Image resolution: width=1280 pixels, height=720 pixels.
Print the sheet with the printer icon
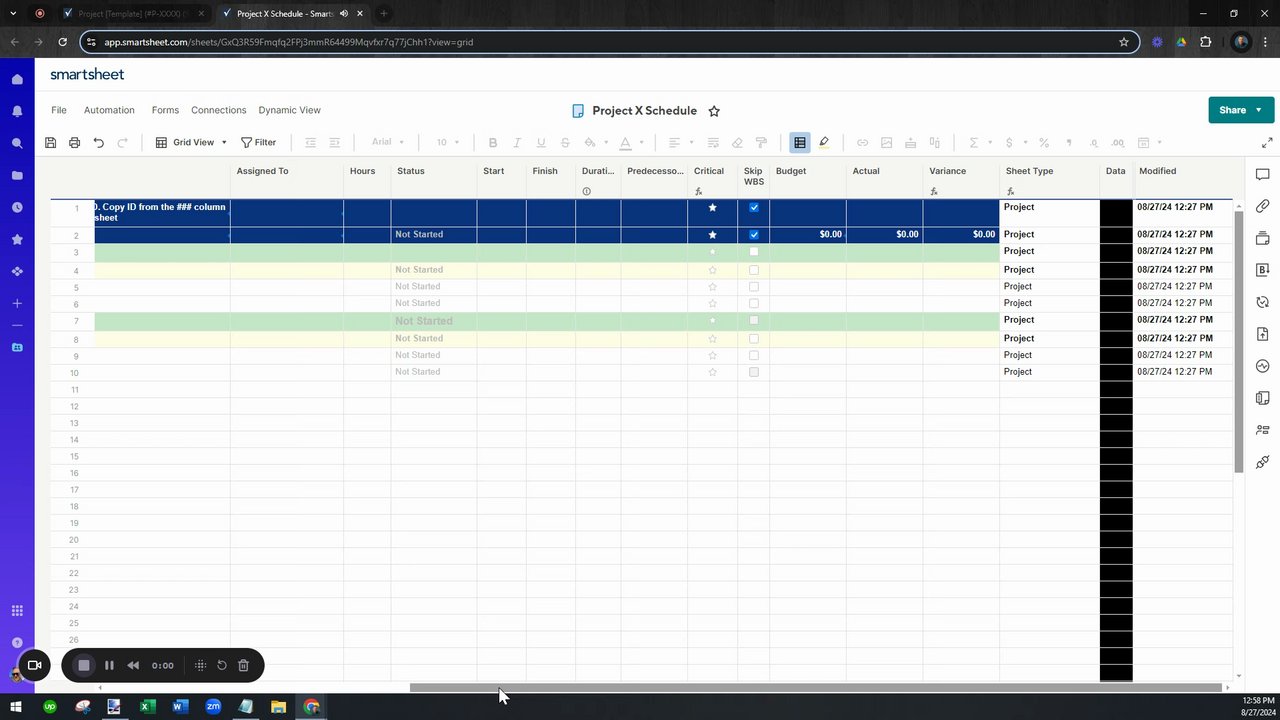point(74,143)
